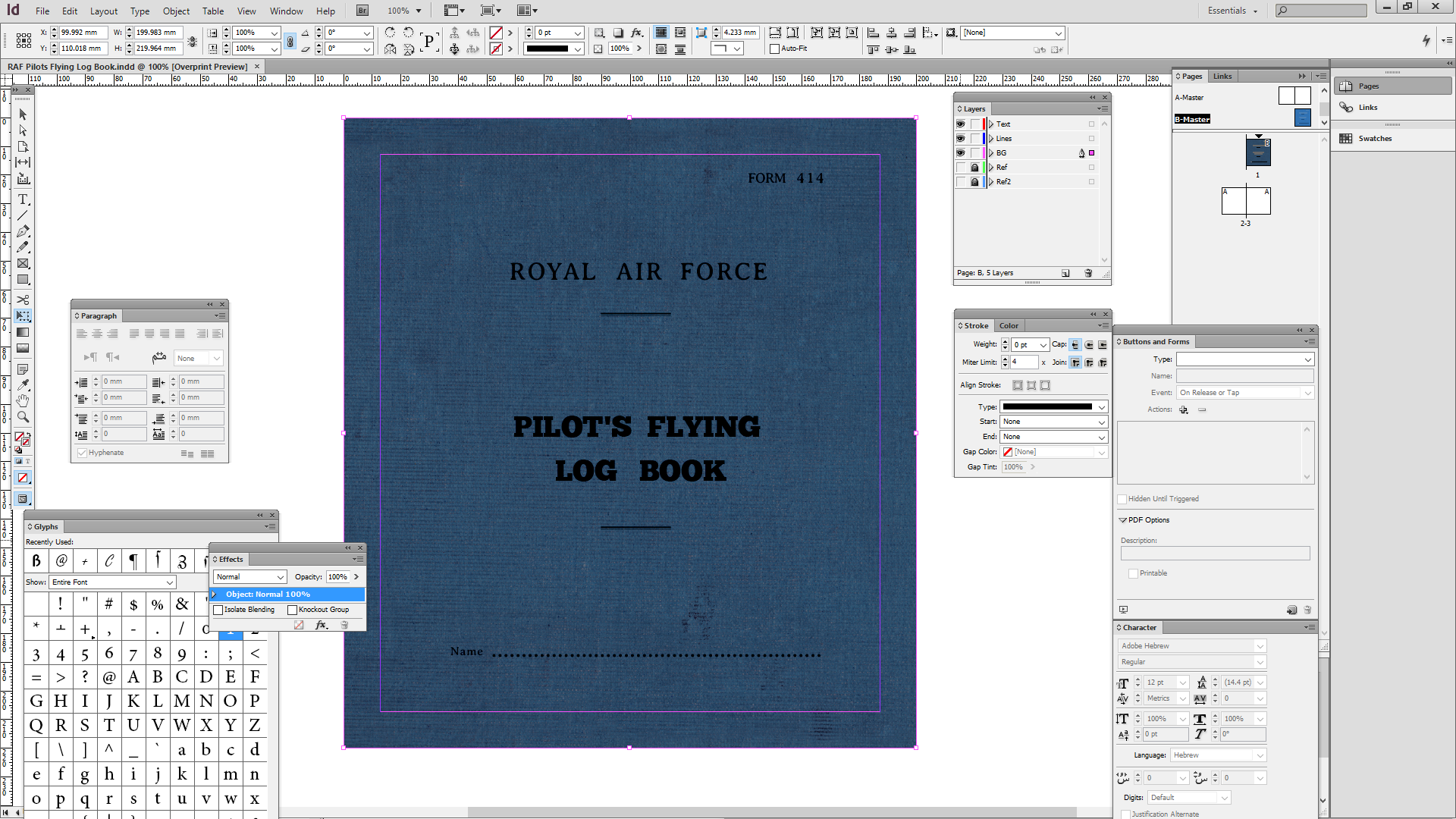Open the Effects blending mode Normal dropdown
The image size is (1456, 819).
click(250, 577)
